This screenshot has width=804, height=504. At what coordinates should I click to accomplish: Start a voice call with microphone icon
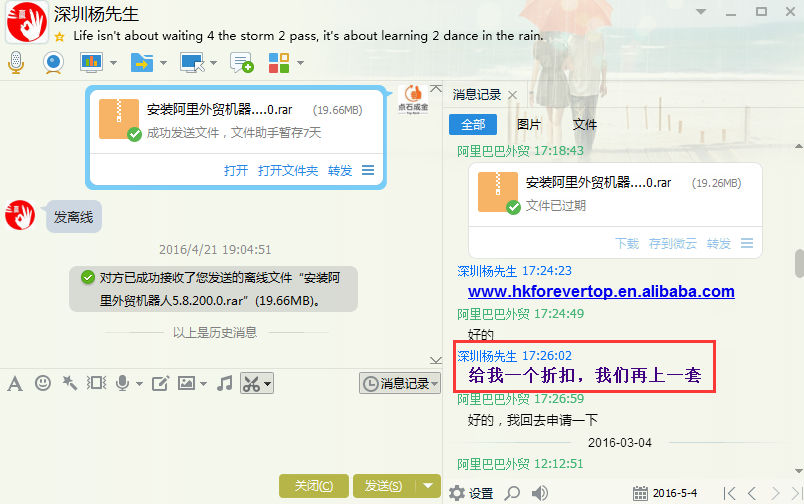coord(16,63)
